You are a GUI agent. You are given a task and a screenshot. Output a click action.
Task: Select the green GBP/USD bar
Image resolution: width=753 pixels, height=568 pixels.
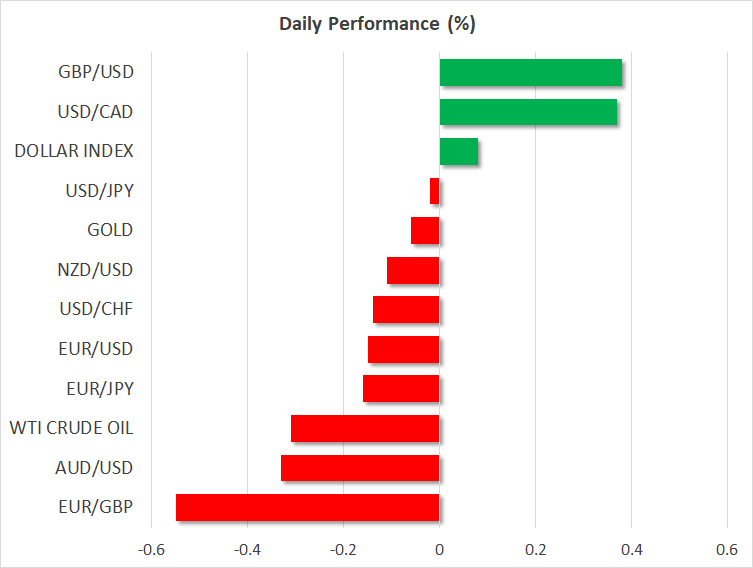click(x=530, y=73)
